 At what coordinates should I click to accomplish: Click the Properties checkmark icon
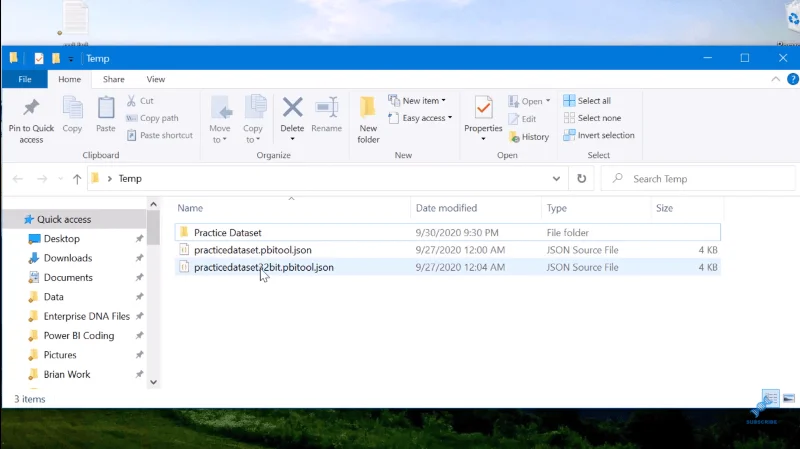(483, 108)
